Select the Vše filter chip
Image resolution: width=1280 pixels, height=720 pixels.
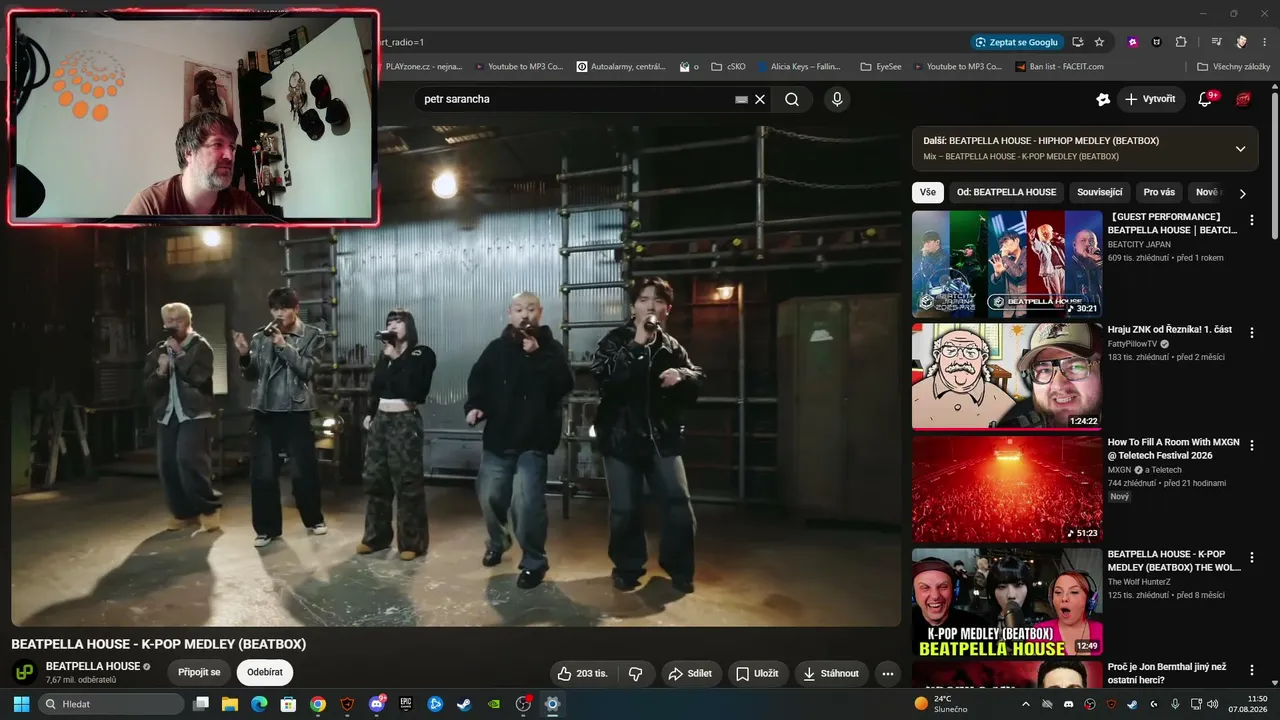[x=928, y=192]
